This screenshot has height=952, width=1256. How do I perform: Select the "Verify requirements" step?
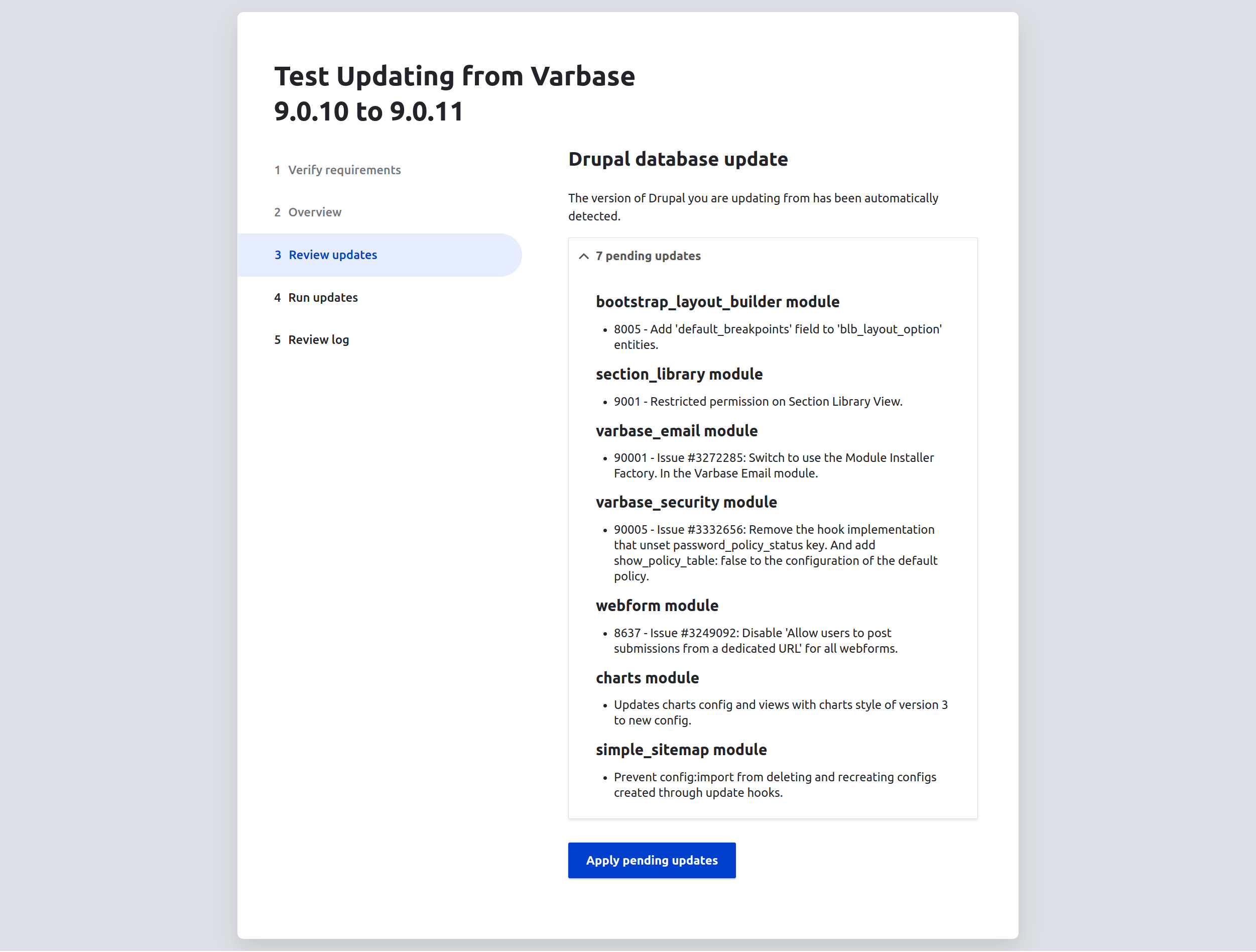pos(344,170)
